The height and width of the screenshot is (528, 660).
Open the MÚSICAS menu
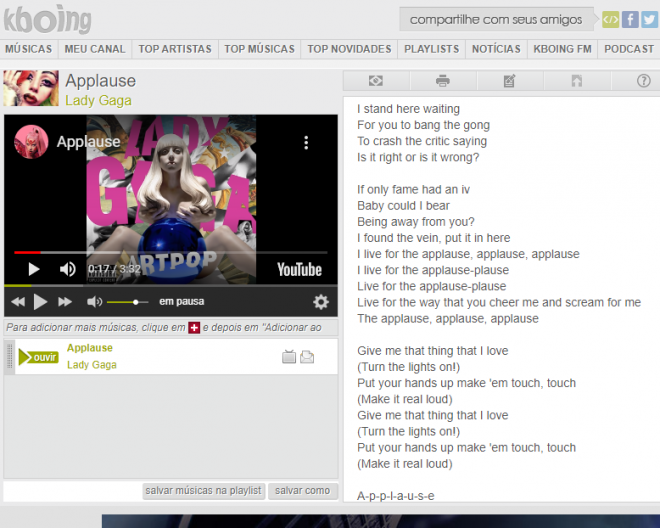(x=29, y=49)
